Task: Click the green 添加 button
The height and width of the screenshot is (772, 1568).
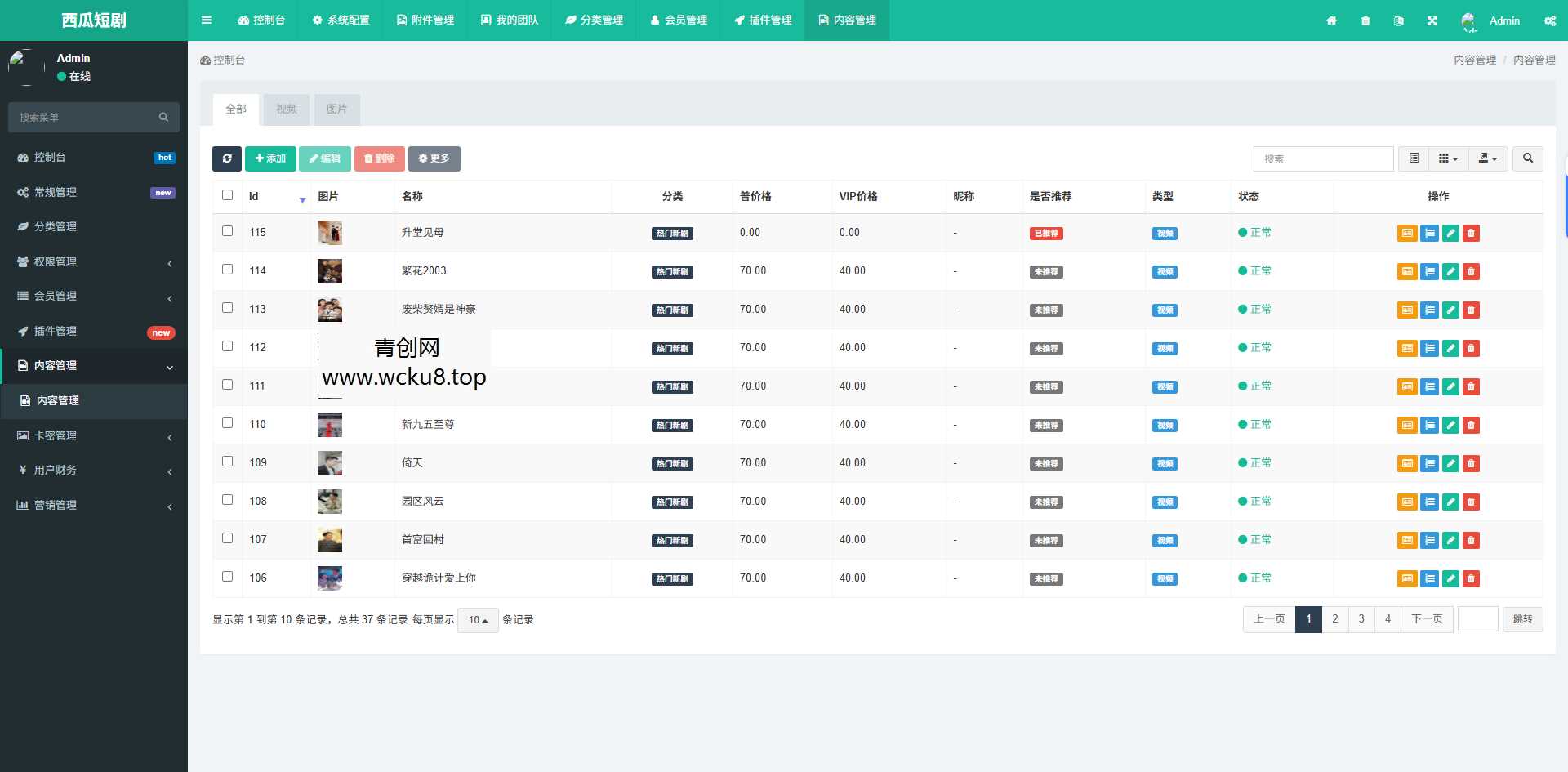Action: point(270,158)
